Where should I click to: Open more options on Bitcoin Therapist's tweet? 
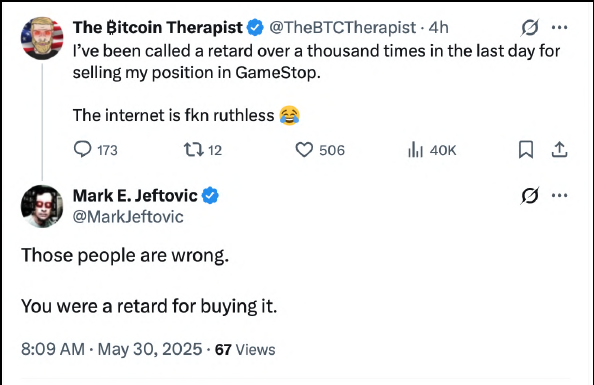coord(560,27)
